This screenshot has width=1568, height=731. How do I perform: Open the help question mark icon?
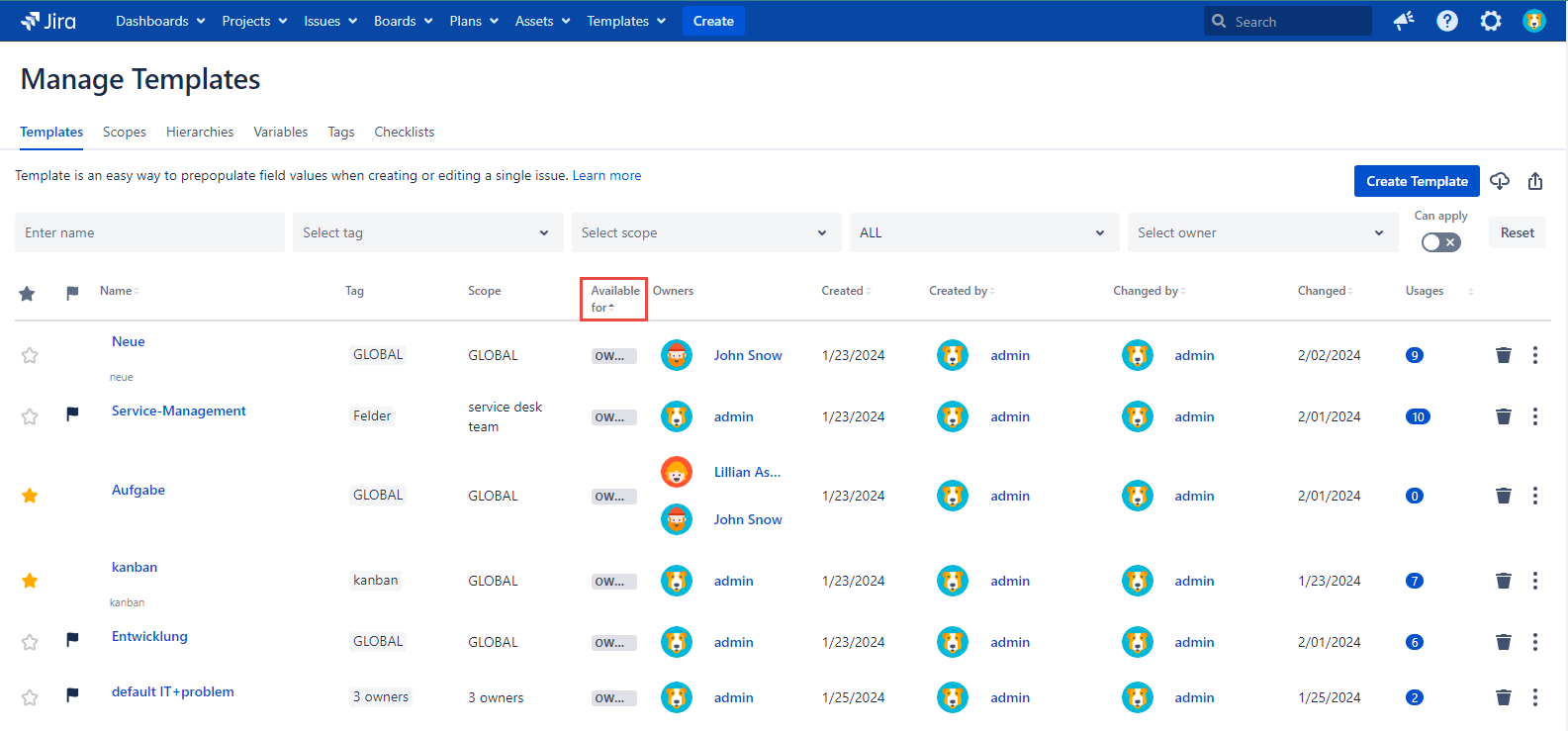click(1446, 21)
